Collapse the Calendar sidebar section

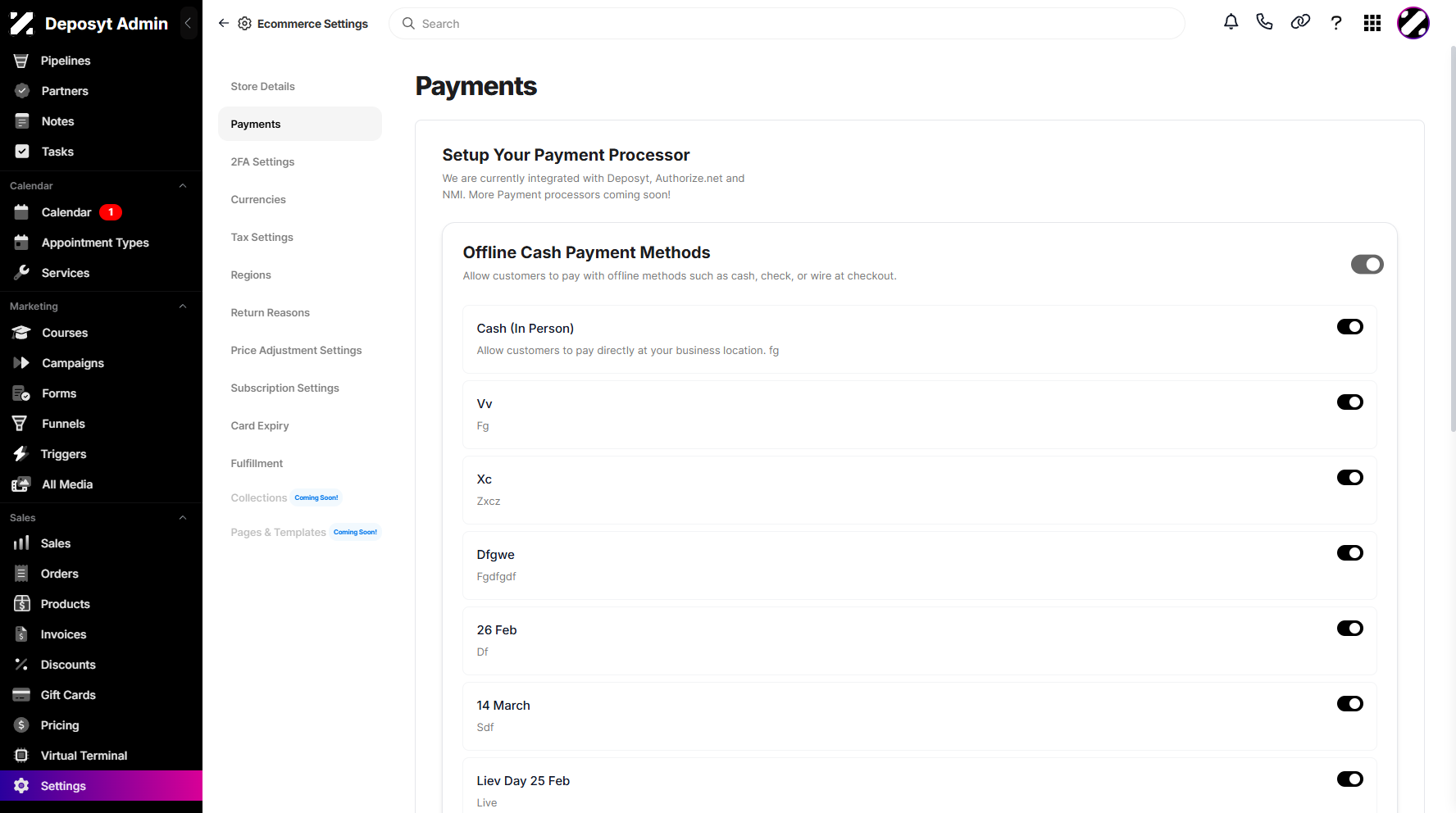(x=183, y=186)
